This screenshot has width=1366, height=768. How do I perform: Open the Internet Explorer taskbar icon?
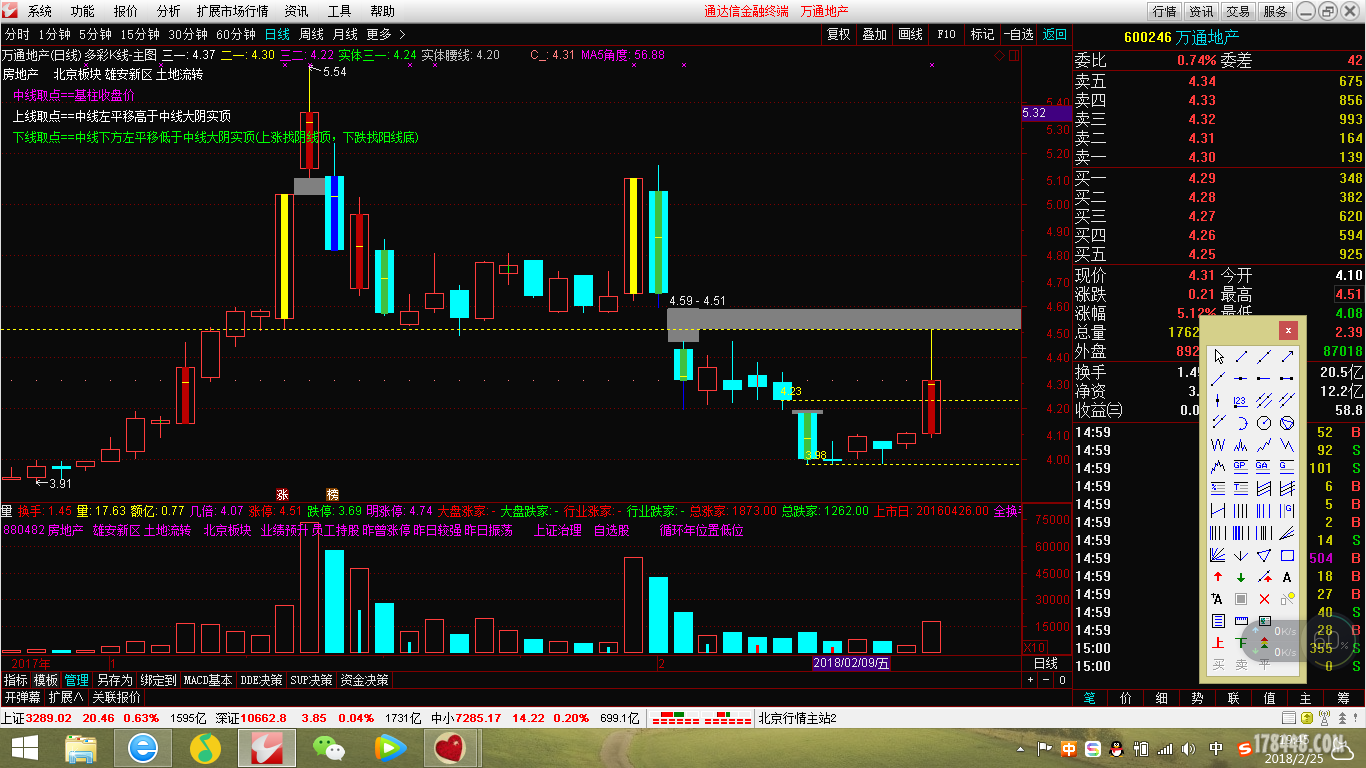(143, 748)
